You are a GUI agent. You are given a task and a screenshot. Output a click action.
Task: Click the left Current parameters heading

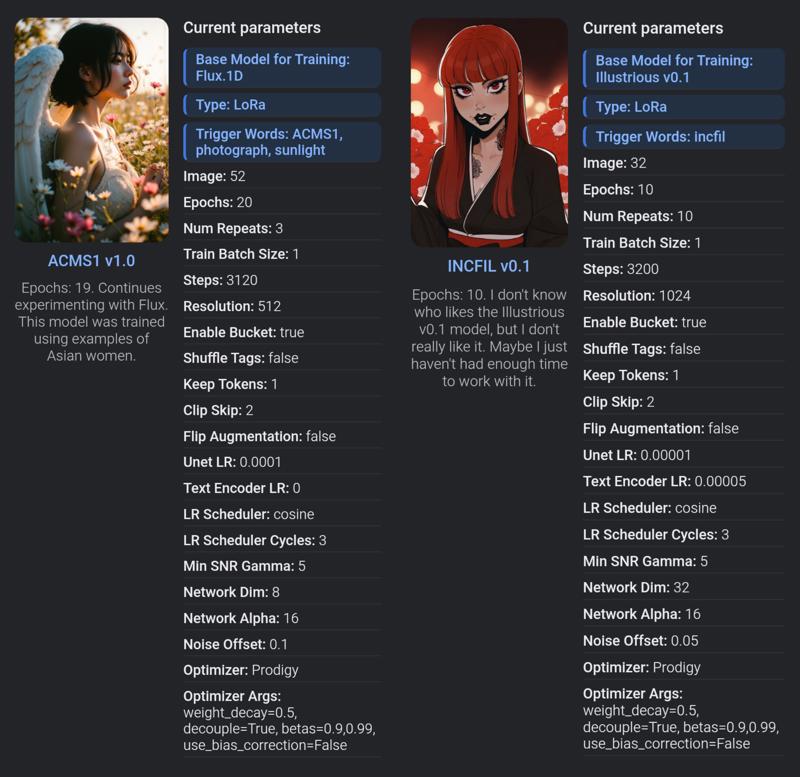click(252, 28)
